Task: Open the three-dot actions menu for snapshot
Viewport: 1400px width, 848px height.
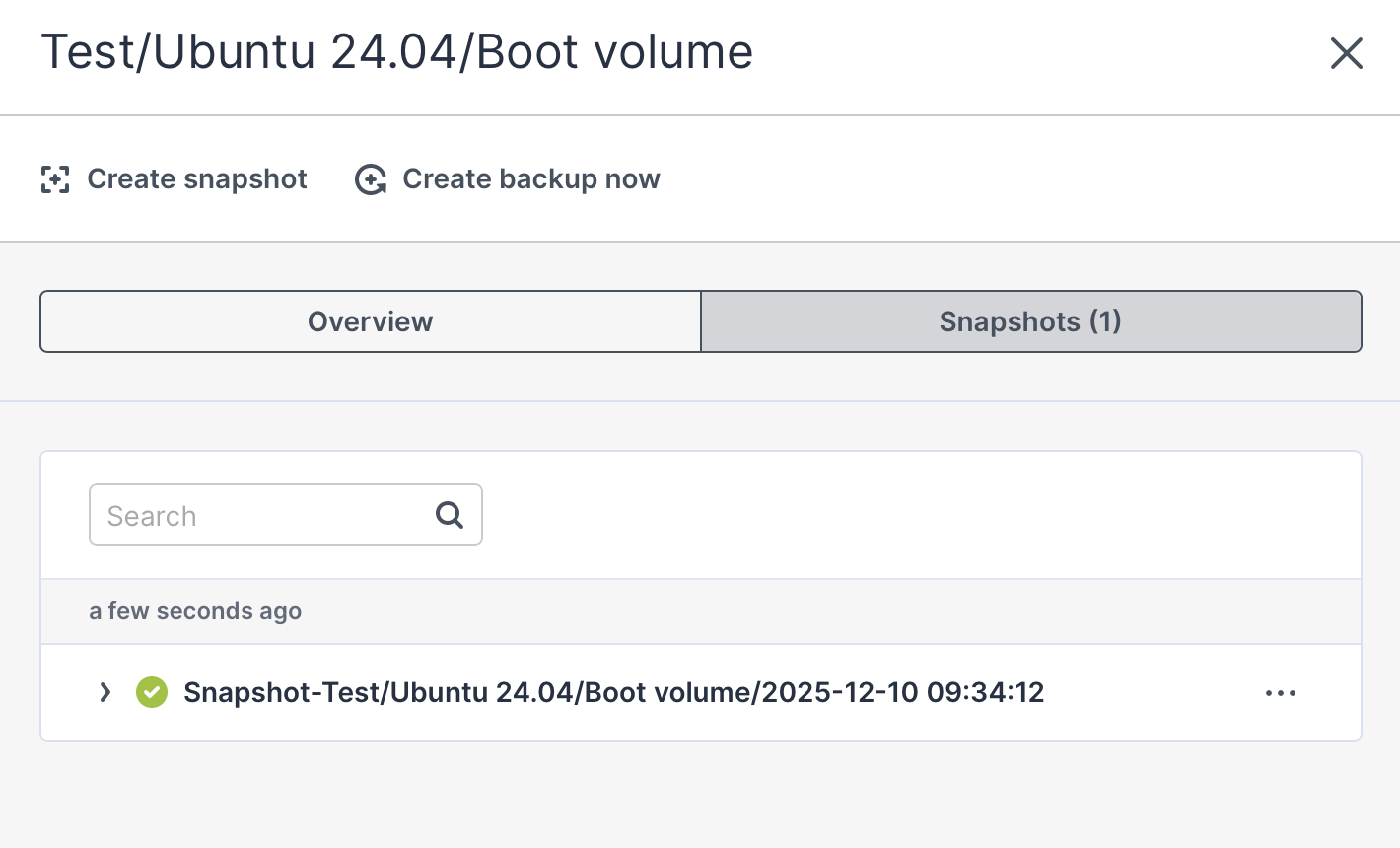Action: point(1280,693)
